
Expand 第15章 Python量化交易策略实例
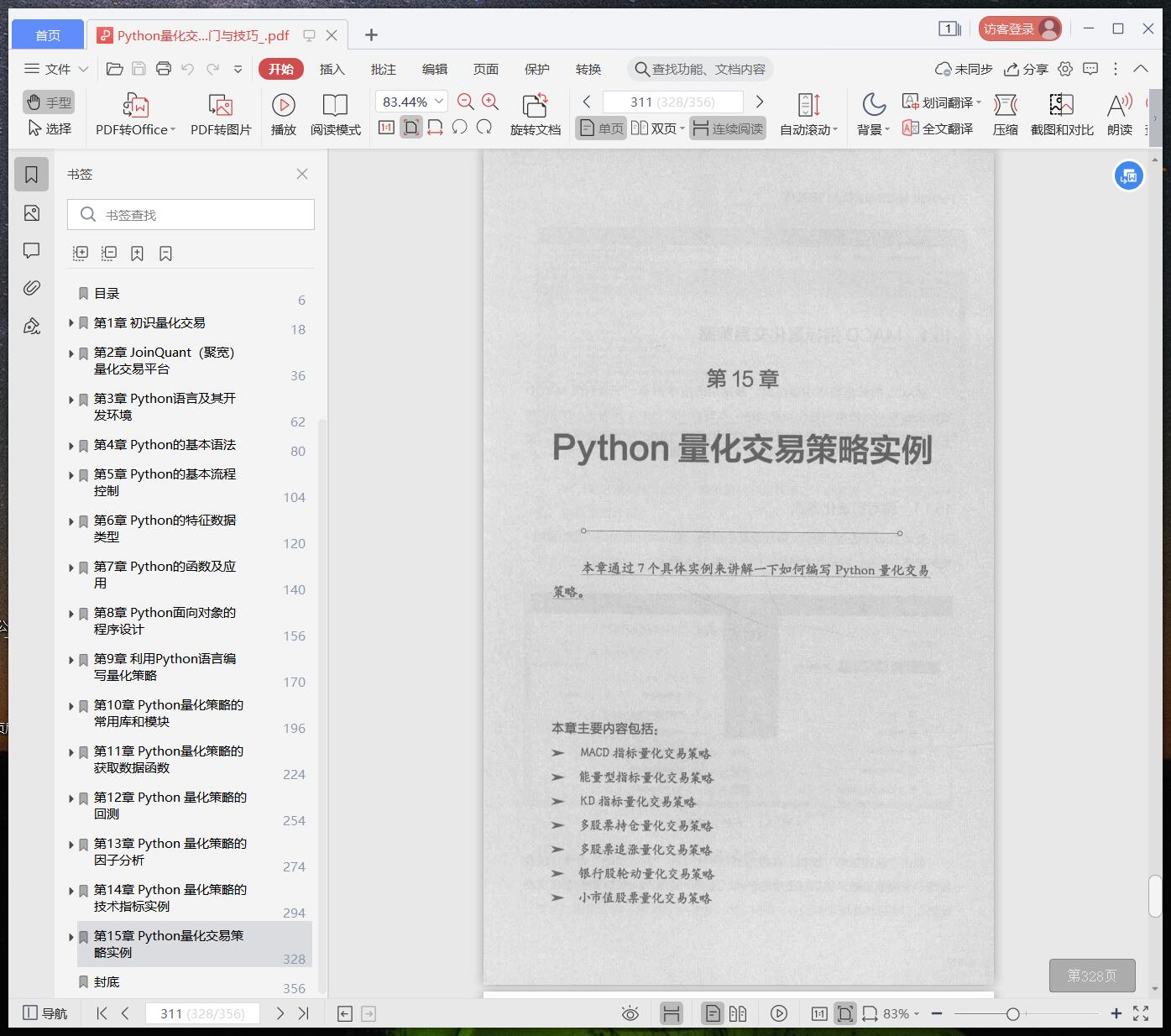coord(71,936)
